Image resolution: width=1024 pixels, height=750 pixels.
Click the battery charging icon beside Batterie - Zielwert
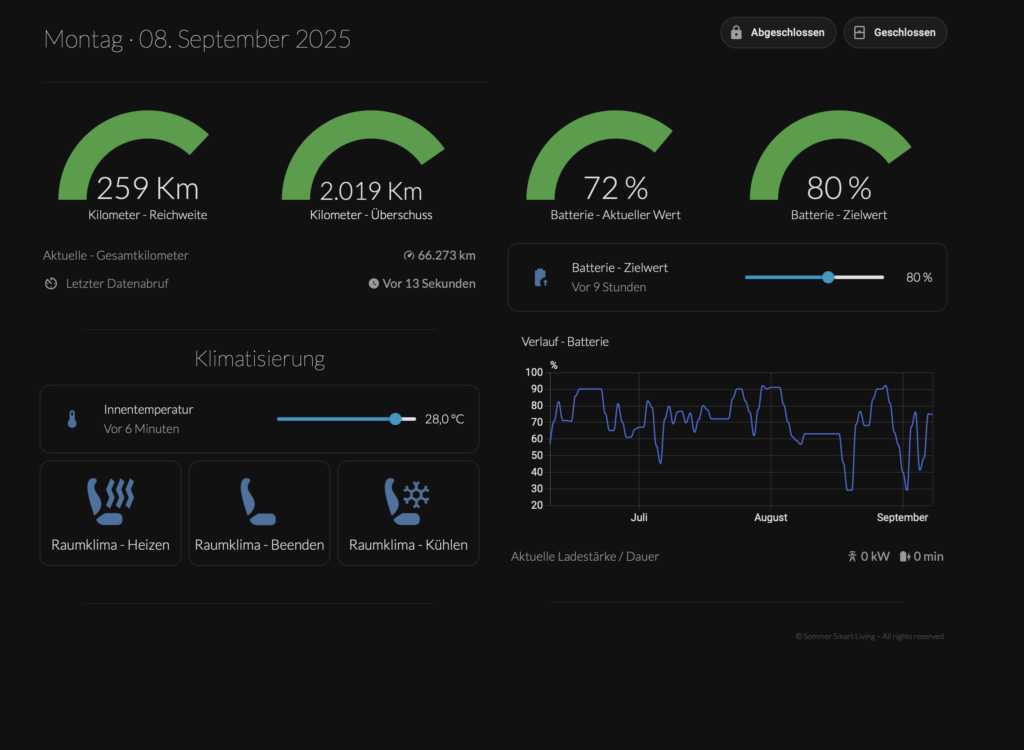(x=540, y=277)
